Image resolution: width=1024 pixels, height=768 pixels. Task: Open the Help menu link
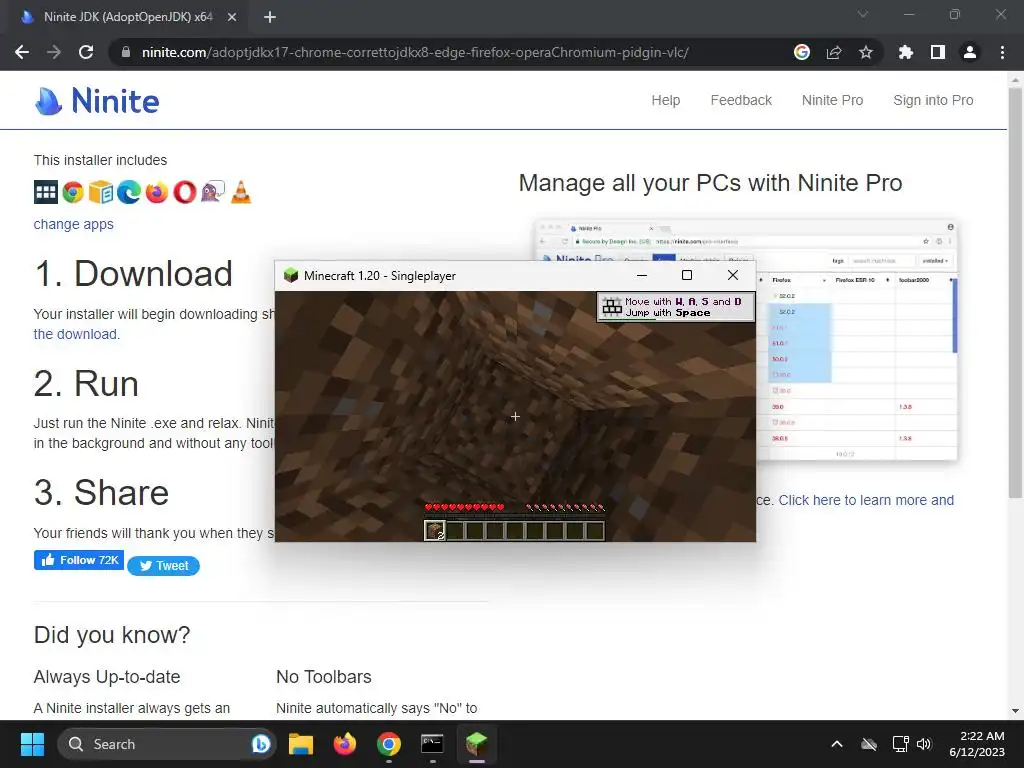[x=665, y=101]
